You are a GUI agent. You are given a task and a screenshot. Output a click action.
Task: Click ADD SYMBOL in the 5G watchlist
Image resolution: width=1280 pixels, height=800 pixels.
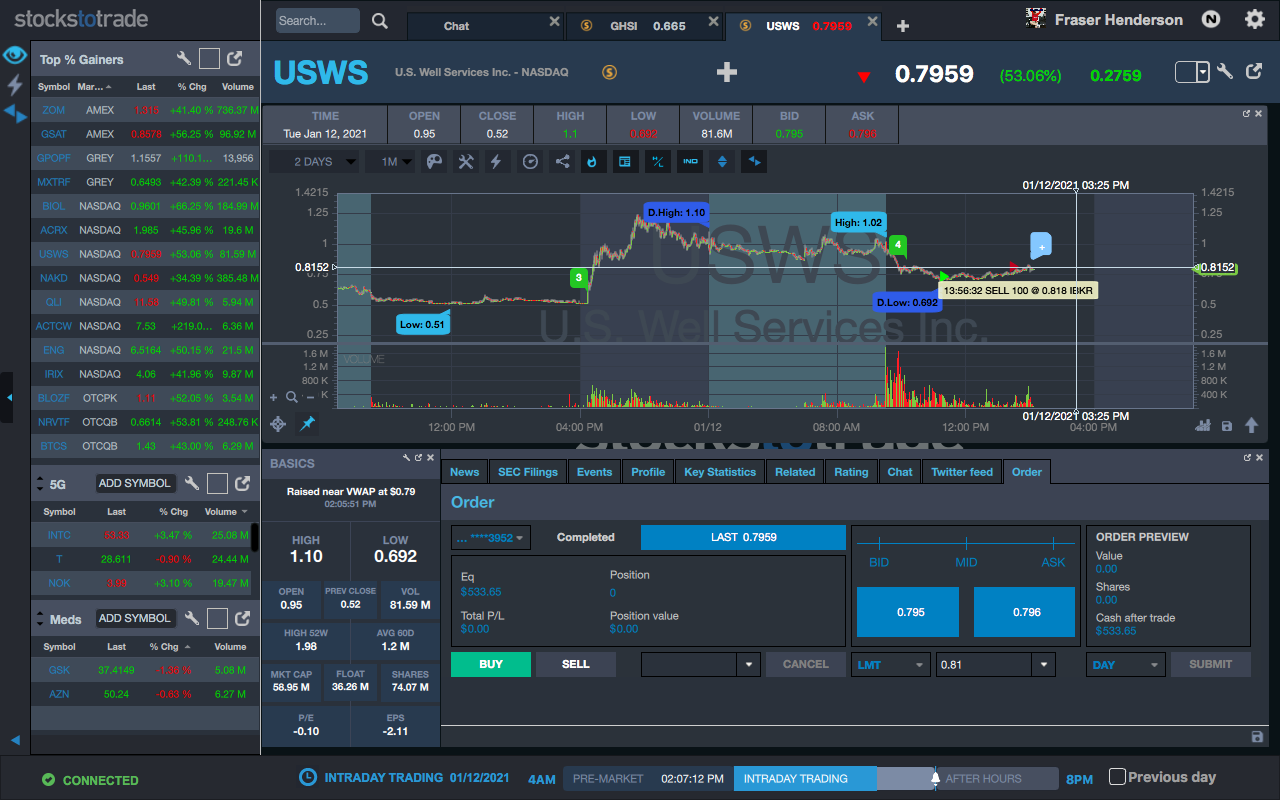pos(135,483)
